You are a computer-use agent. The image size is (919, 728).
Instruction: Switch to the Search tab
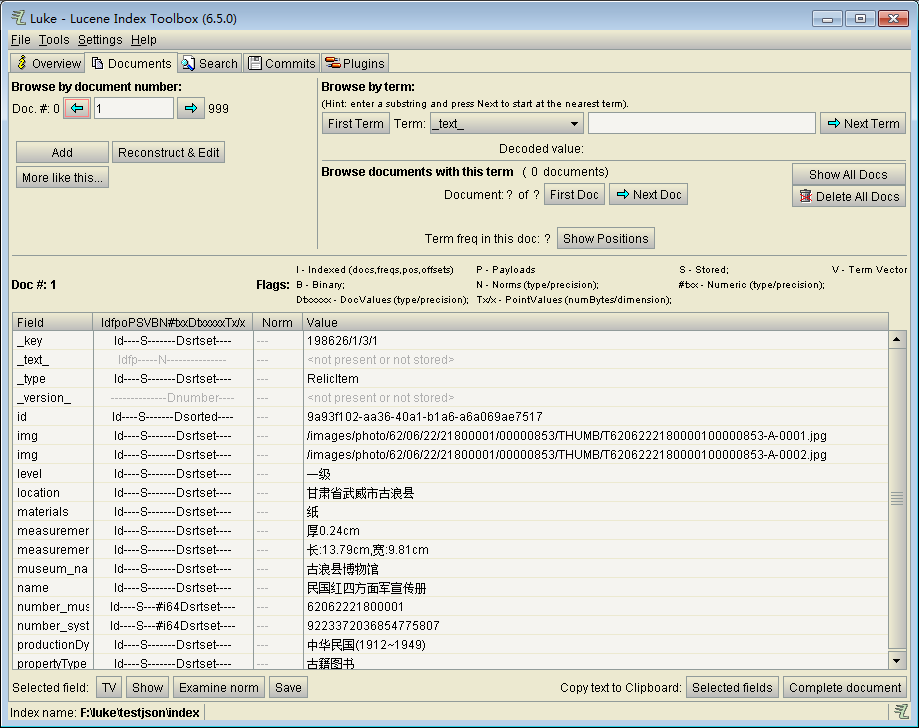[x=210, y=63]
